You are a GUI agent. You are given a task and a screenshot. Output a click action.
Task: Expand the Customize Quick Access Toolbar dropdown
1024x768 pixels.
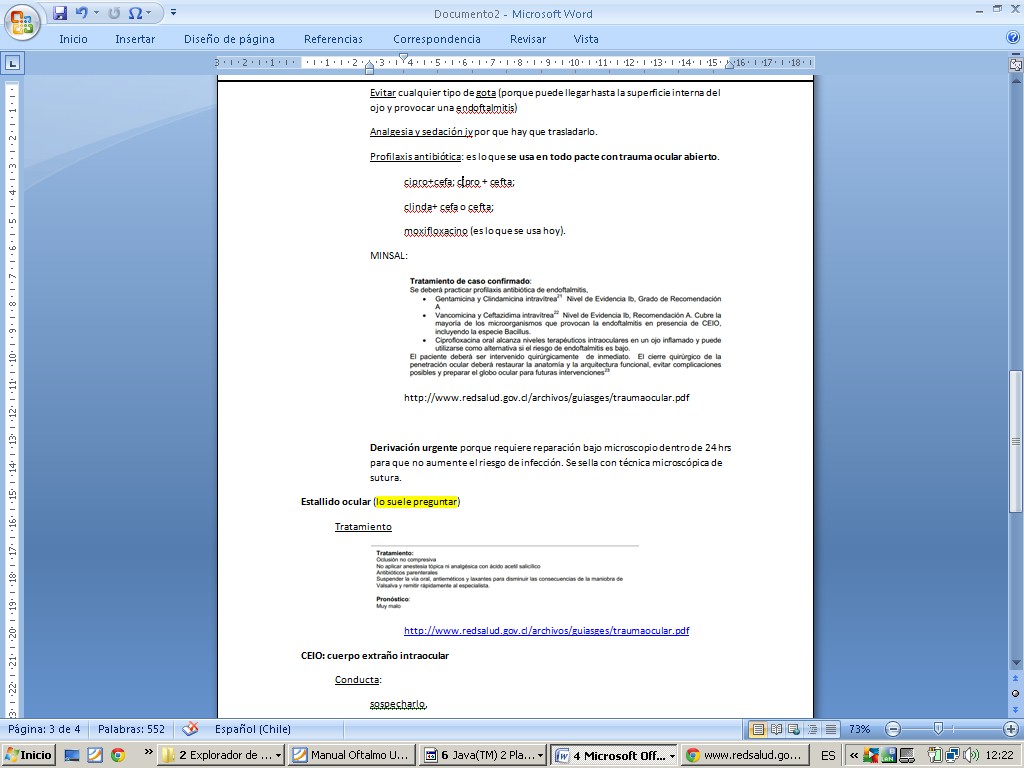(x=173, y=13)
